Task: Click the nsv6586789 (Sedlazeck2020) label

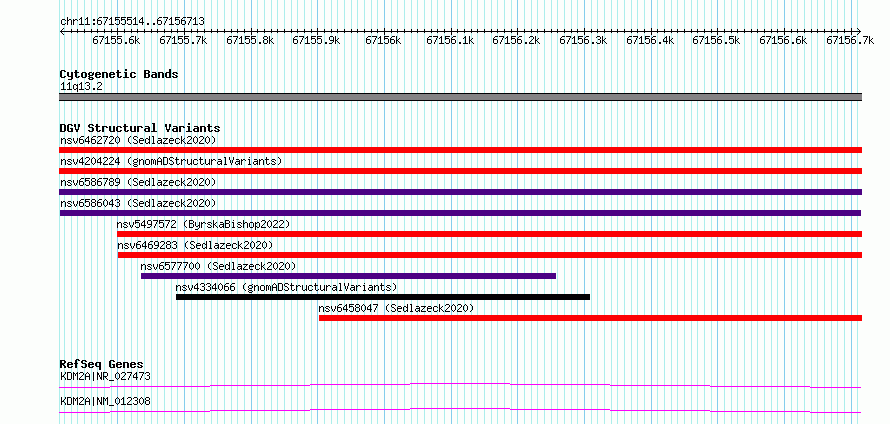Action: 138,182
